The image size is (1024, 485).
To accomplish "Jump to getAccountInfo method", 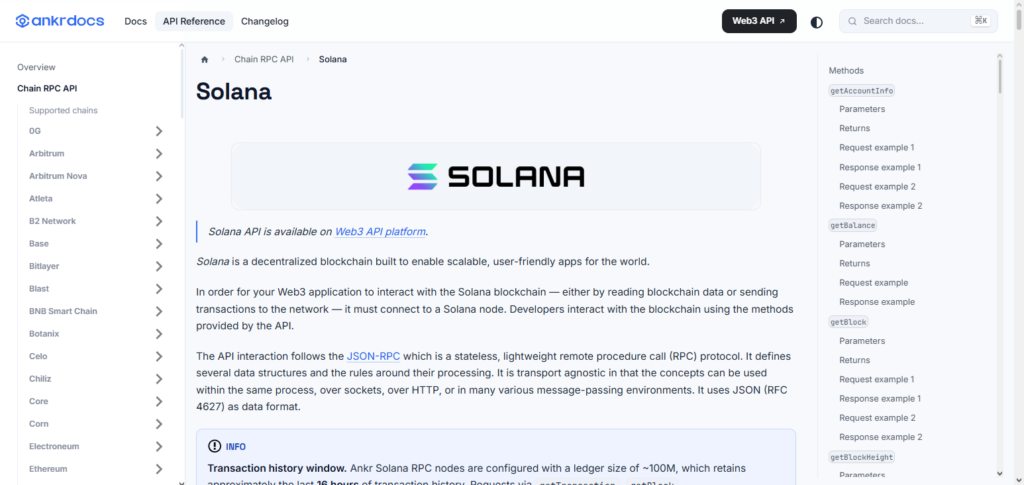I will click(861, 91).
